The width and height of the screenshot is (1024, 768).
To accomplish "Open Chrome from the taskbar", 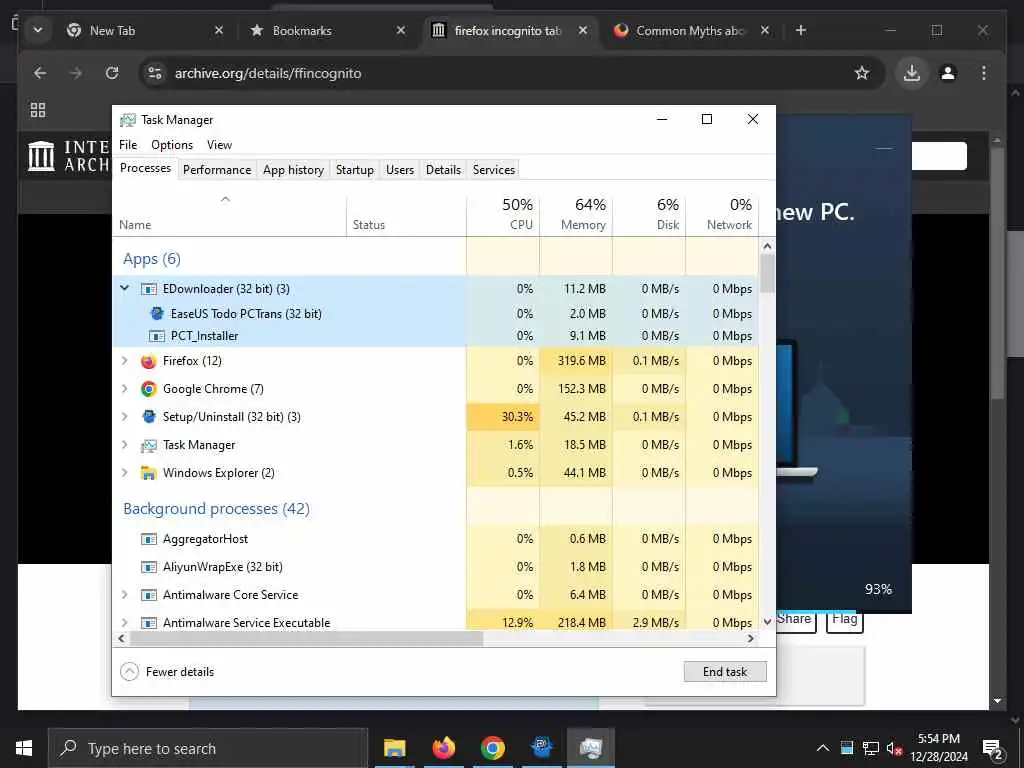I will (492, 748).
